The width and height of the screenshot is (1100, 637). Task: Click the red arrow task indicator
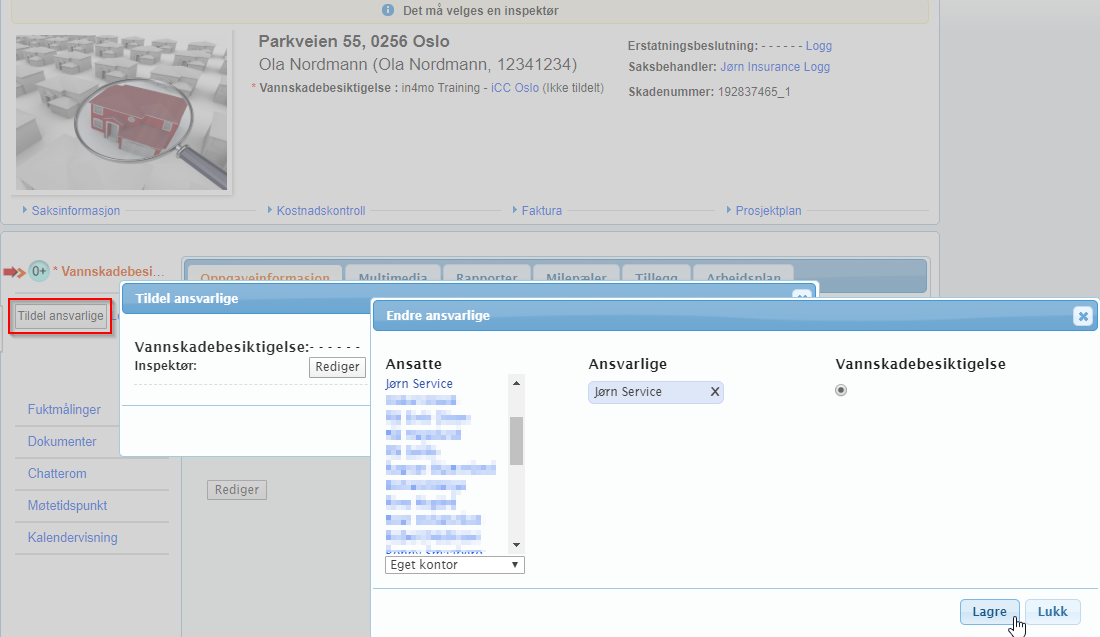(14, 272)
